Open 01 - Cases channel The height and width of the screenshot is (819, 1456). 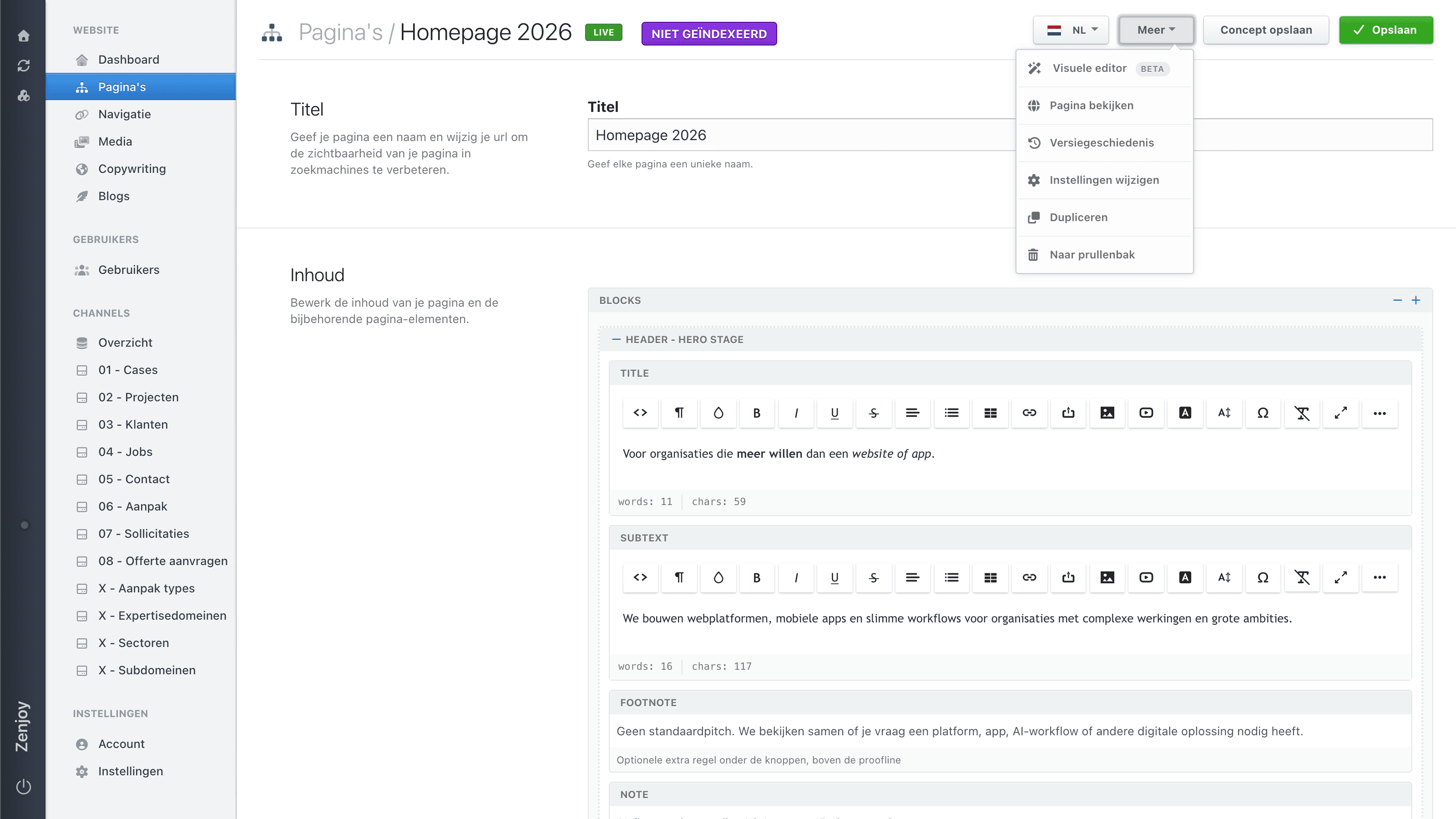[x=141, y=369]
